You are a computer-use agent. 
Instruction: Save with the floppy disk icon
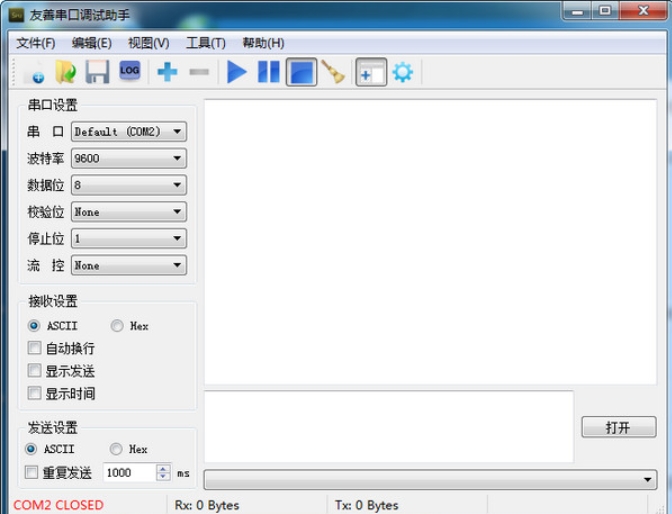tap(97, 72)
